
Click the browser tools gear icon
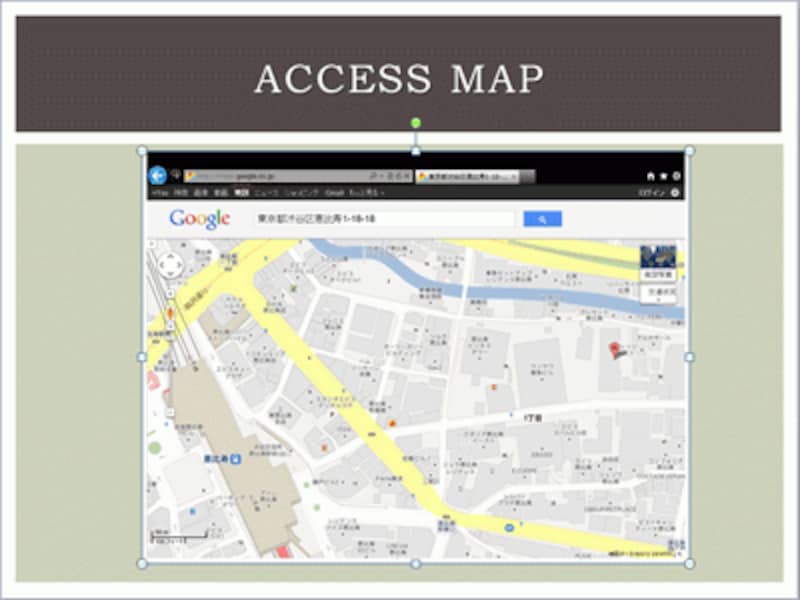(676, 176)
